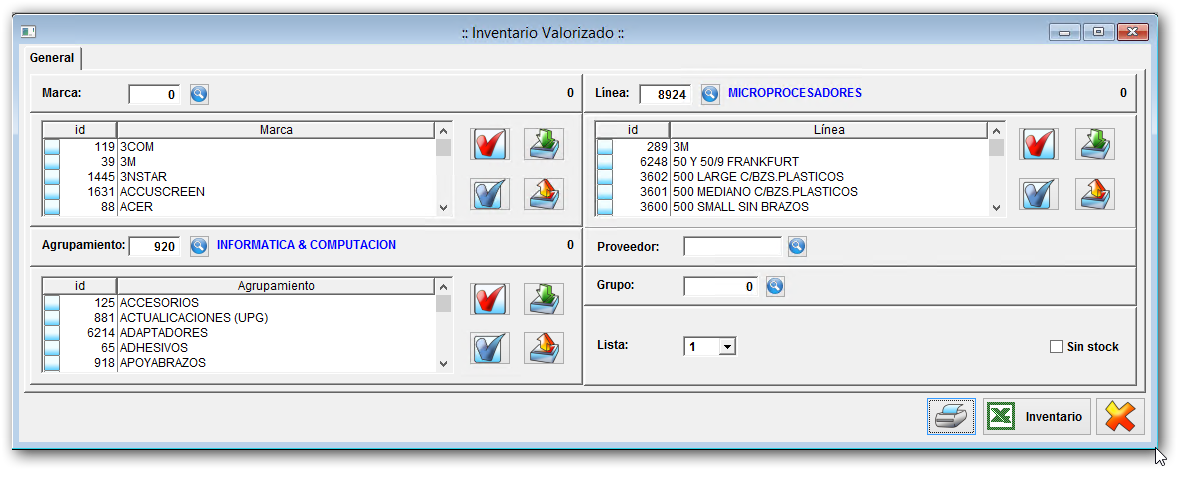Click the Marca list scroll-down arrow
This screenshot has width=1187, height=479.
click(444, 207)
